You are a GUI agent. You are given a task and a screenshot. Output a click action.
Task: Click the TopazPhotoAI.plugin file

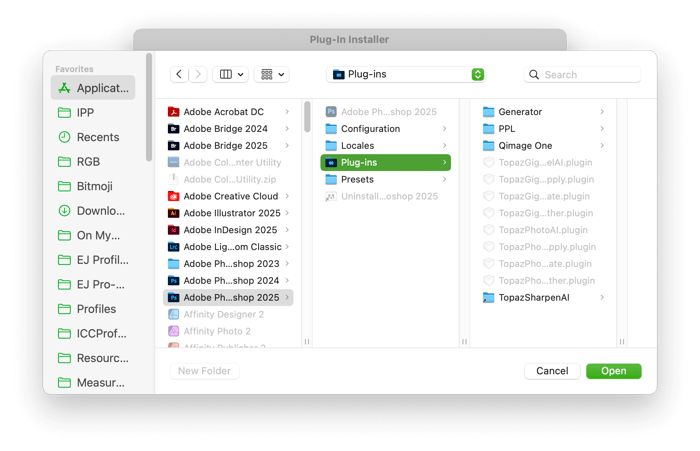coord(543,230)
